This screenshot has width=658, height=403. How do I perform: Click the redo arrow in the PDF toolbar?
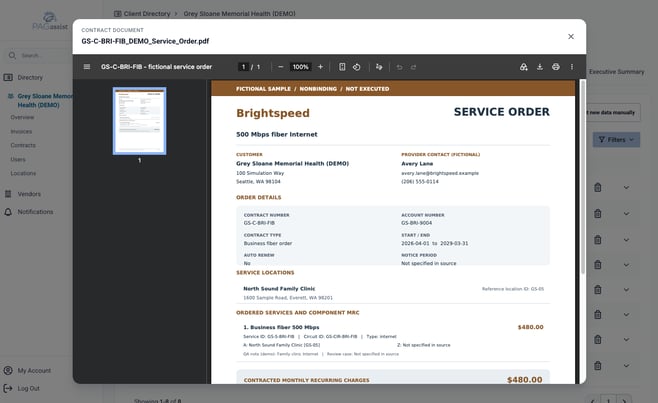[x=413, y=67]
